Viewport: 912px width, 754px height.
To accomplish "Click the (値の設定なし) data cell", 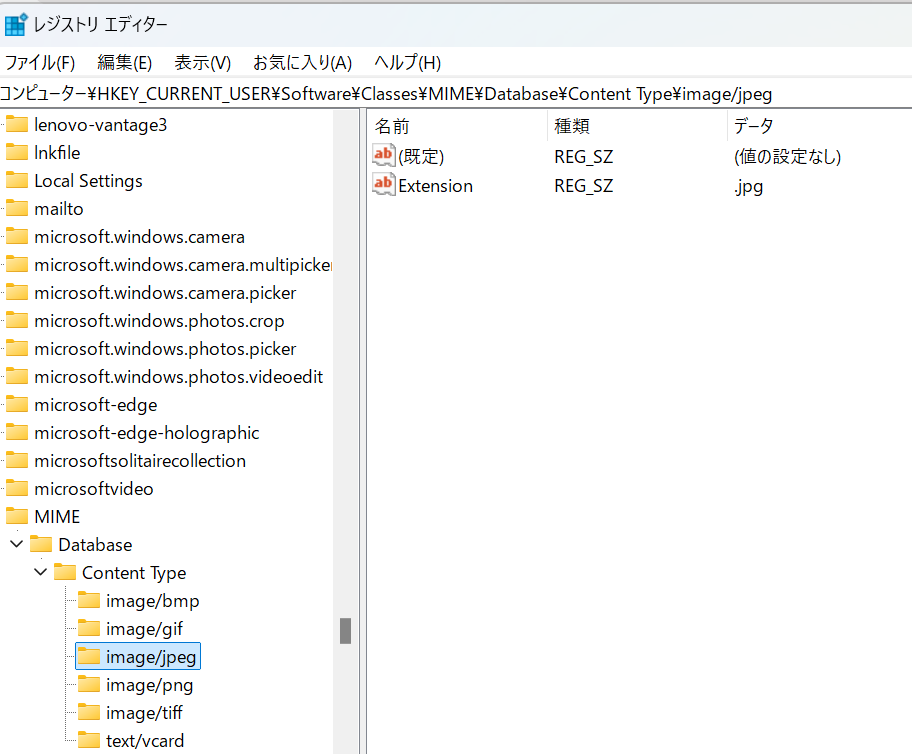I will pos(788,157).
